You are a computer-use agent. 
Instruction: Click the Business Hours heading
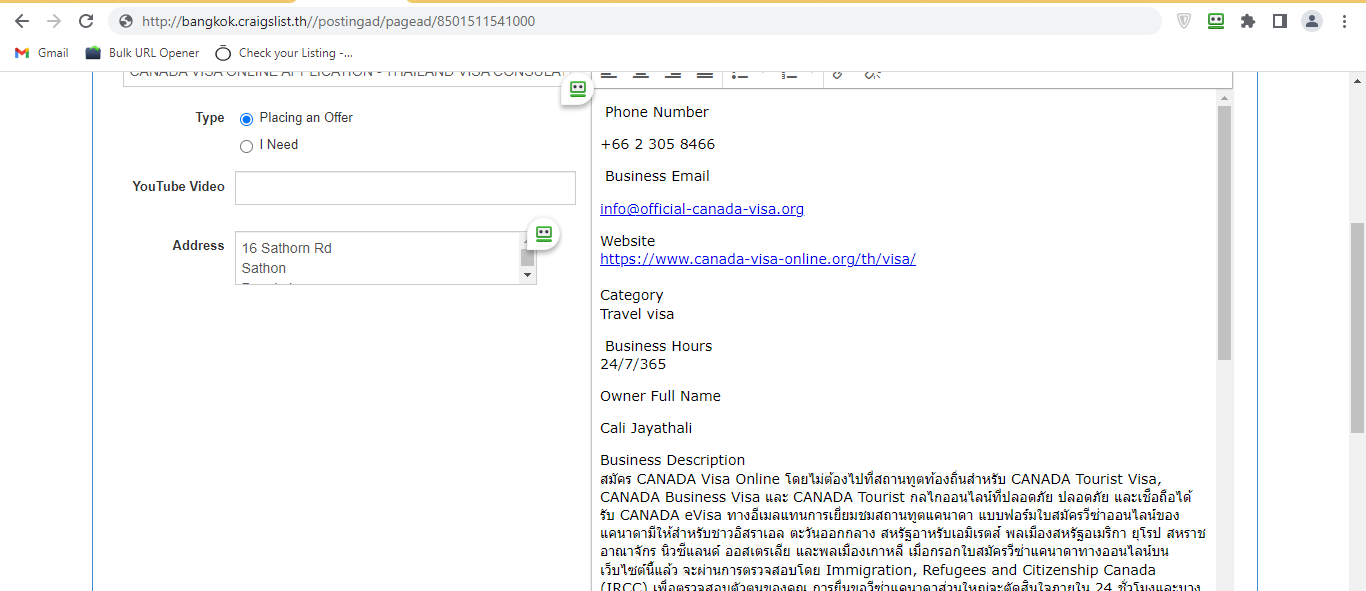(x=659, y=346)
